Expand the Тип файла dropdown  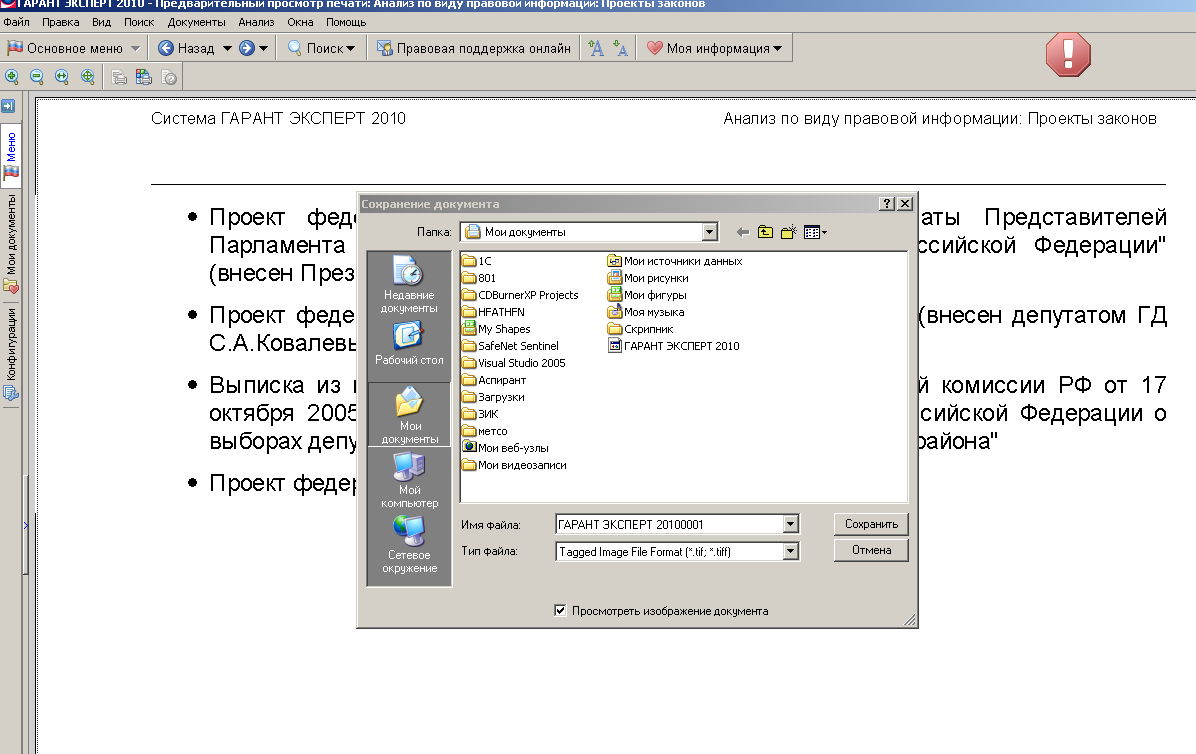790,550
